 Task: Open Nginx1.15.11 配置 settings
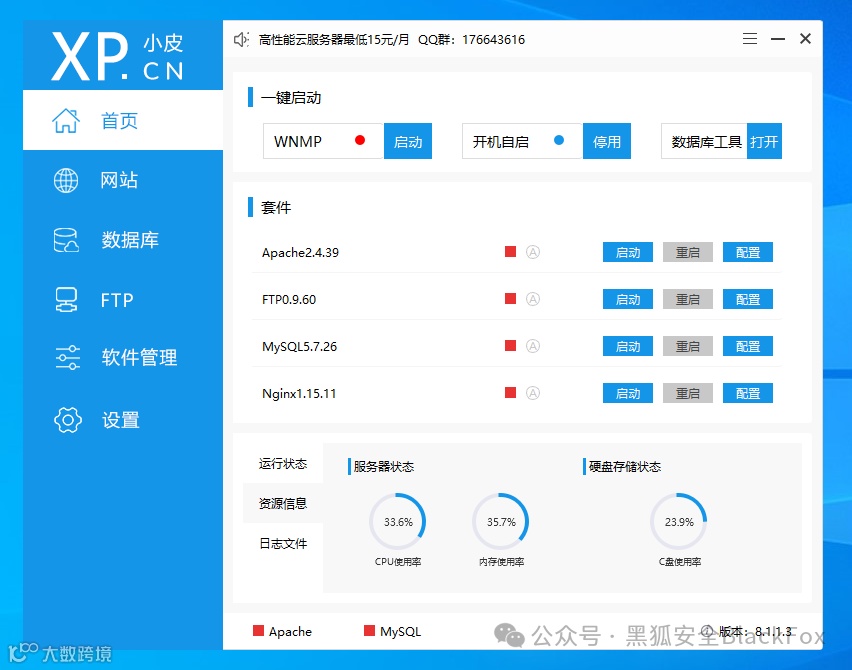(748, 393)
